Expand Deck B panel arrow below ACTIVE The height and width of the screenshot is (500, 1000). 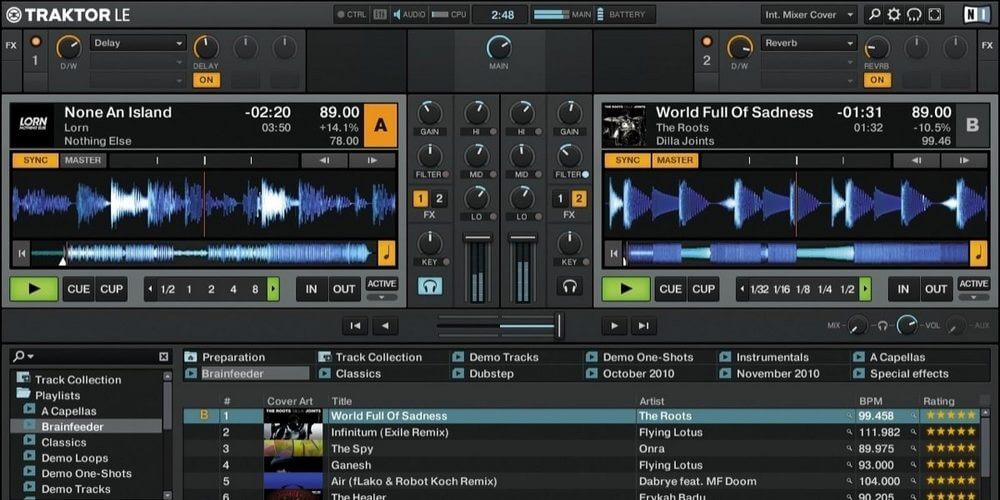pyautogui.click(x=973, y=297)
